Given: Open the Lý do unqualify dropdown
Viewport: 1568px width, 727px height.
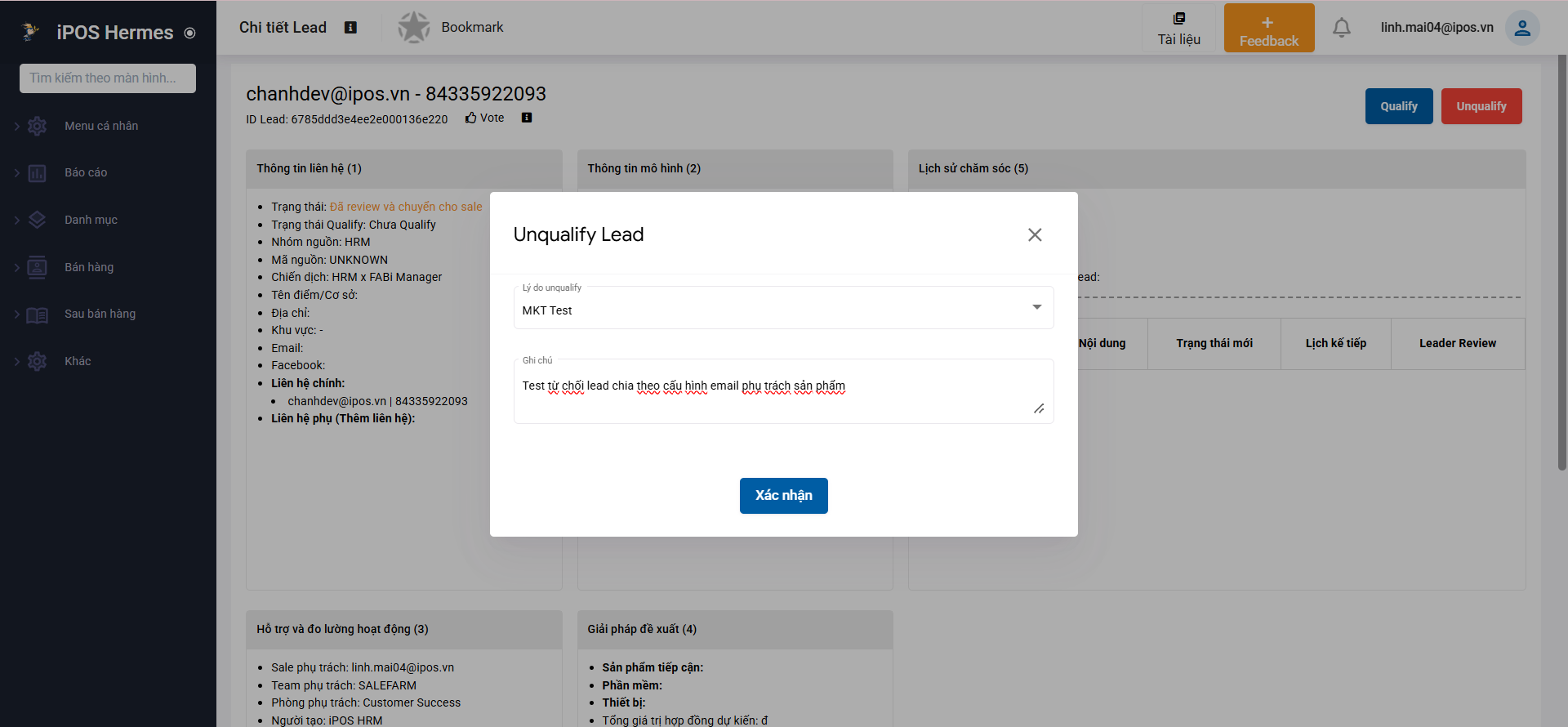Looking at the screenshot, I should (x=784, y=308).
